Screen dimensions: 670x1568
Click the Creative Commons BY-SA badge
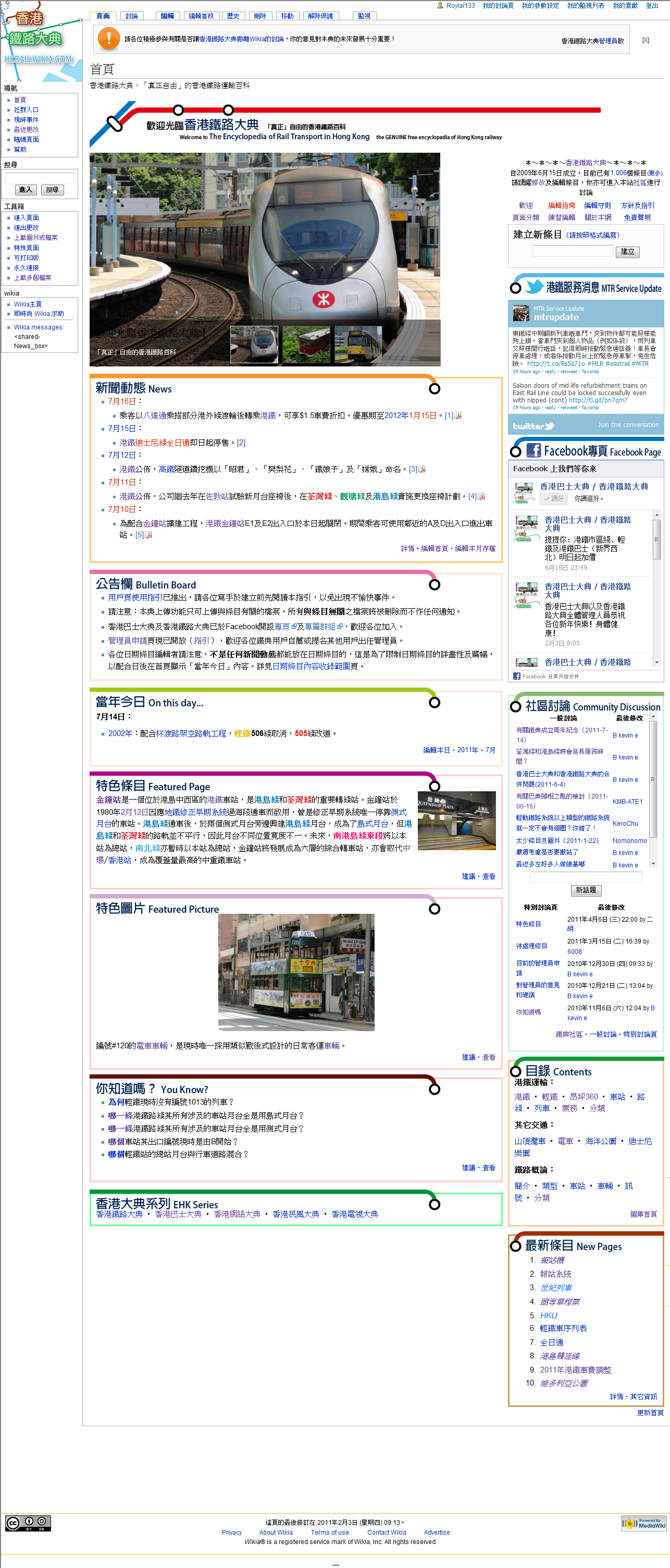(x=28, y=1522)
